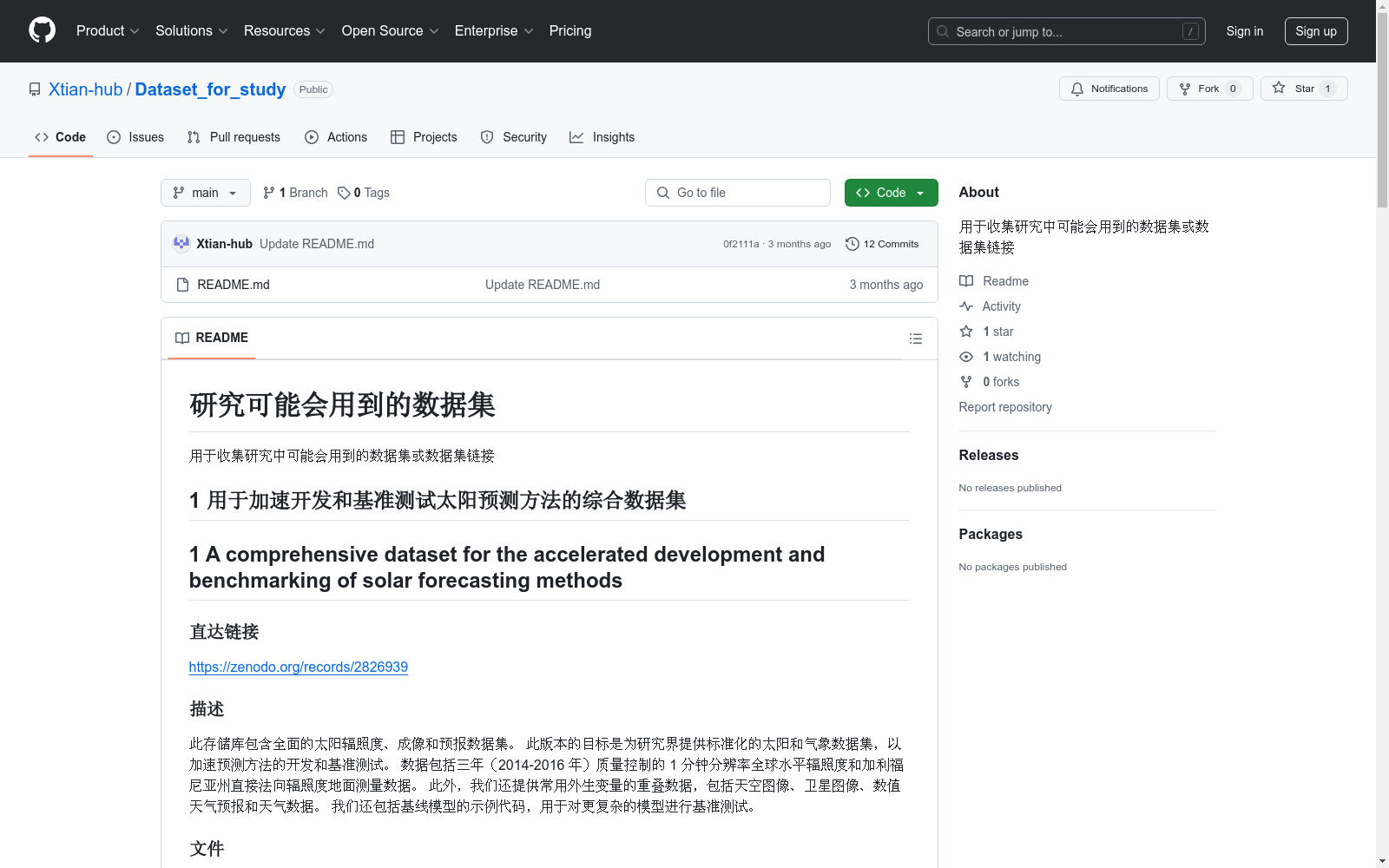Expand the Enterprise menu
Image resolution: width=1389 pixels, height=868 pixels.
[x=494, y=30]
